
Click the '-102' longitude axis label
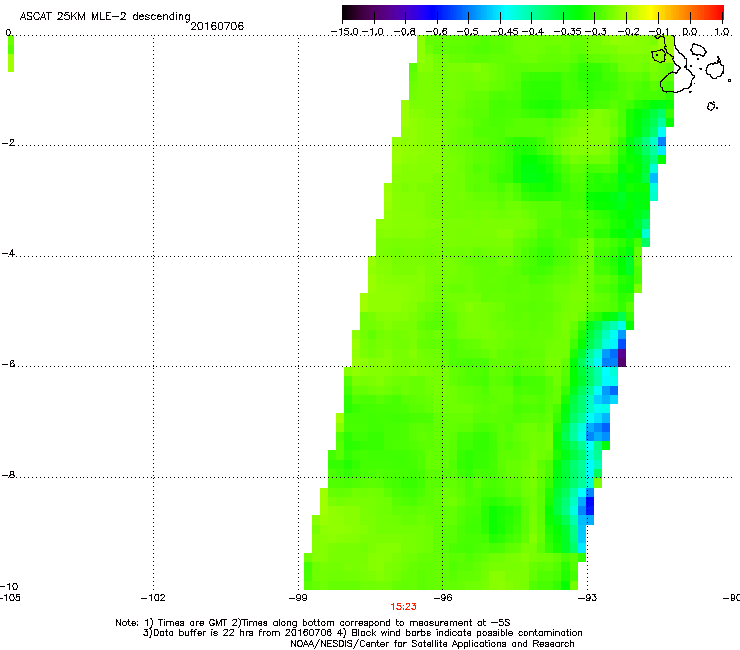153,598
